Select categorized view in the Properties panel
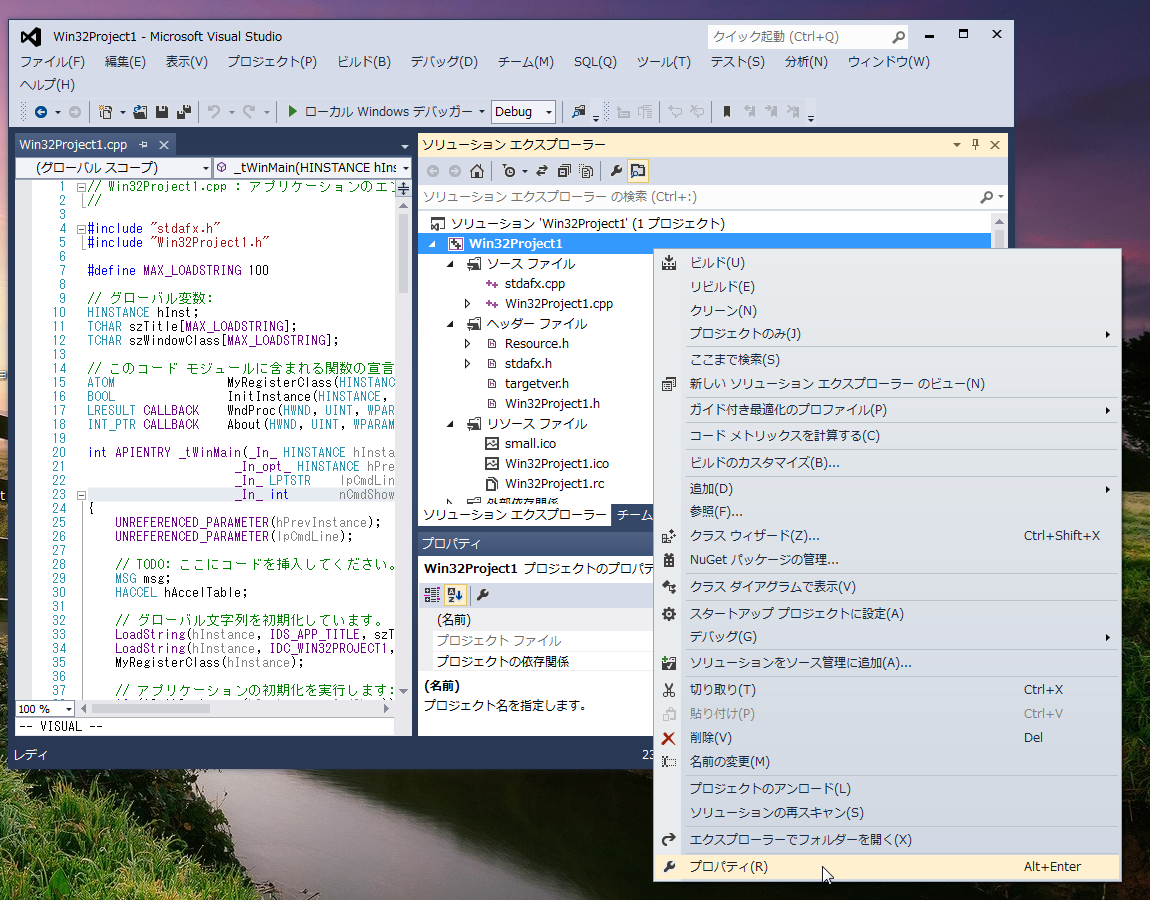Image resolution: width=1150 pixels, height=900 pixels. 431,594
